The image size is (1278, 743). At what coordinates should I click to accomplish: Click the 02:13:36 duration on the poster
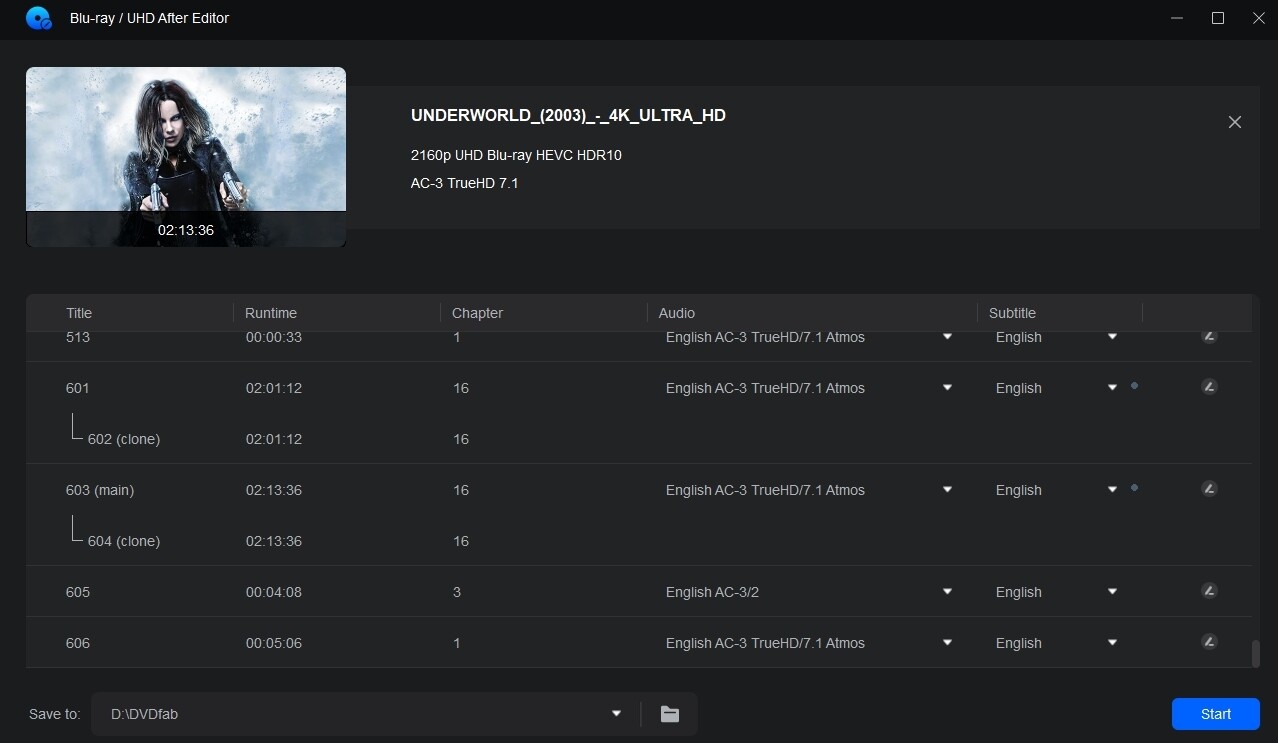click(x=186, y=230)
